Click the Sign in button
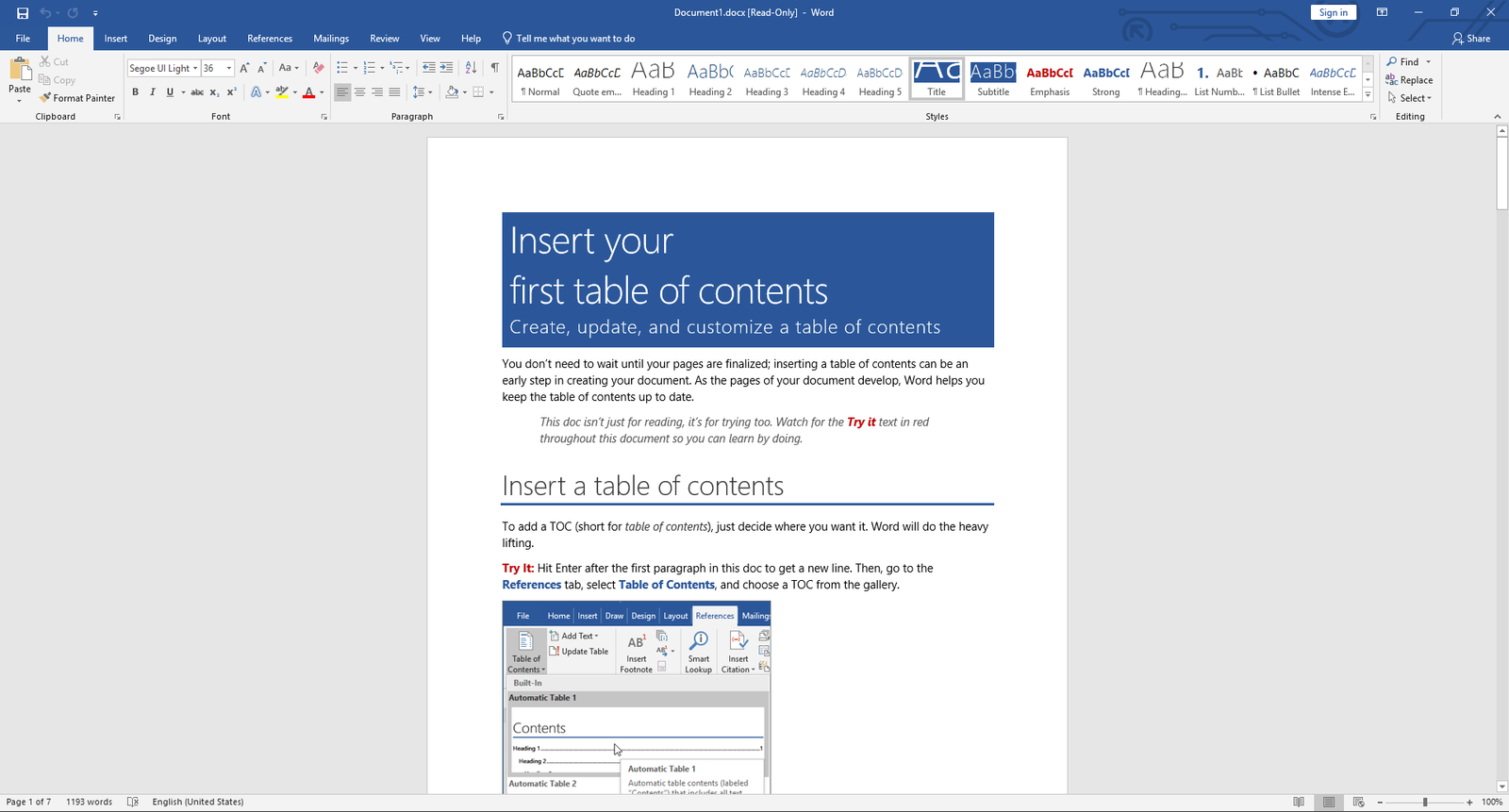The width and height of the screenshot is (1509, 812). click(1333, 12)
